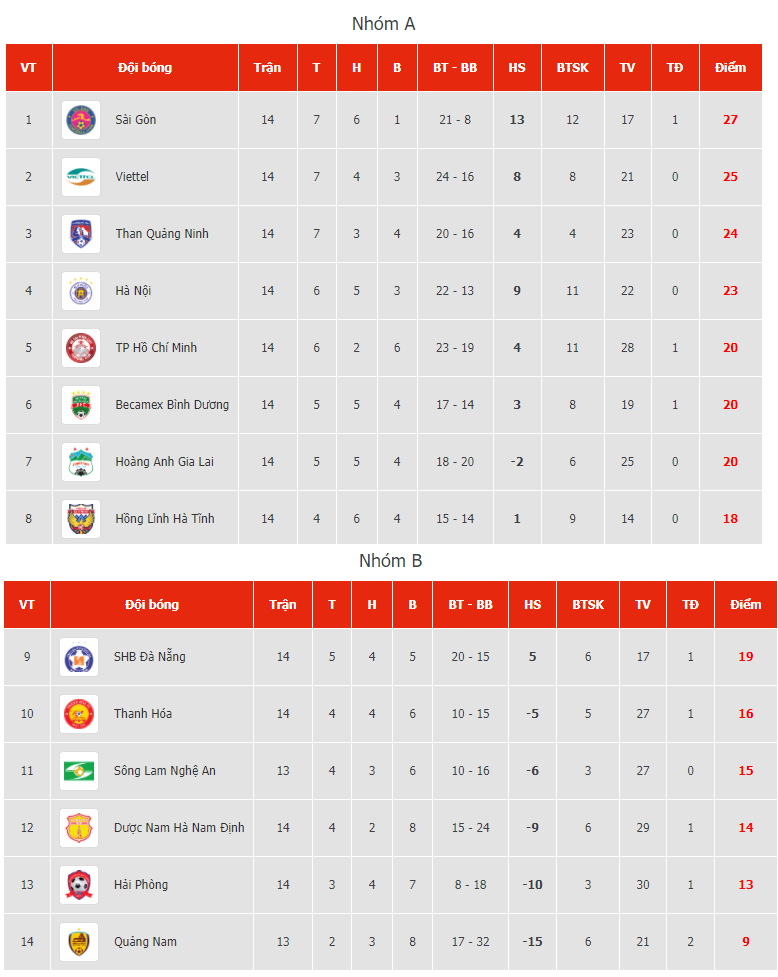Click the Điểm column header in Nhóm A
The width and height of the screenshot is (778, 977).
coord(731,67)
